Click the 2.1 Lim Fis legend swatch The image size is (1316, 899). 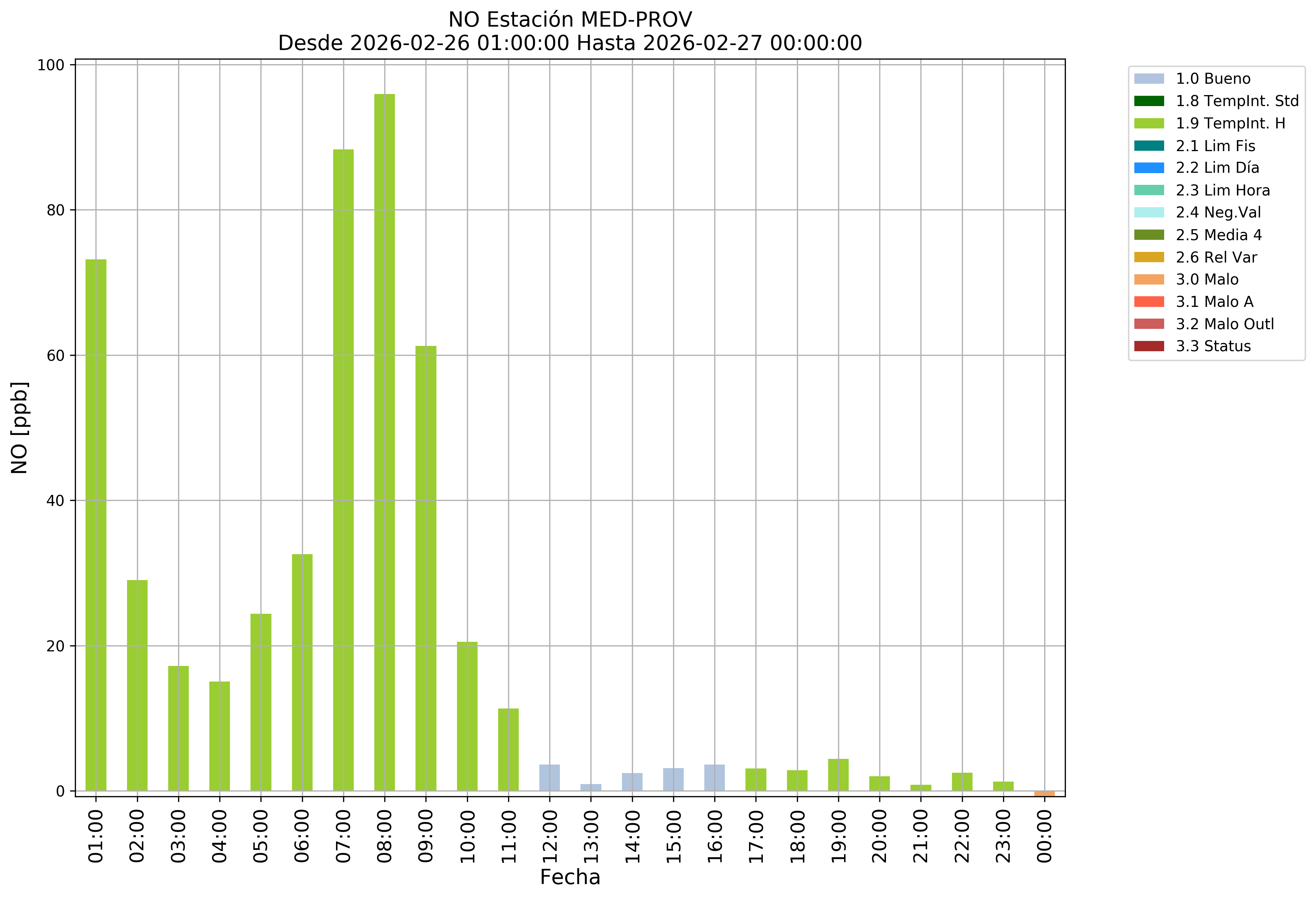pyautogui.click(x=1149, y=146)
